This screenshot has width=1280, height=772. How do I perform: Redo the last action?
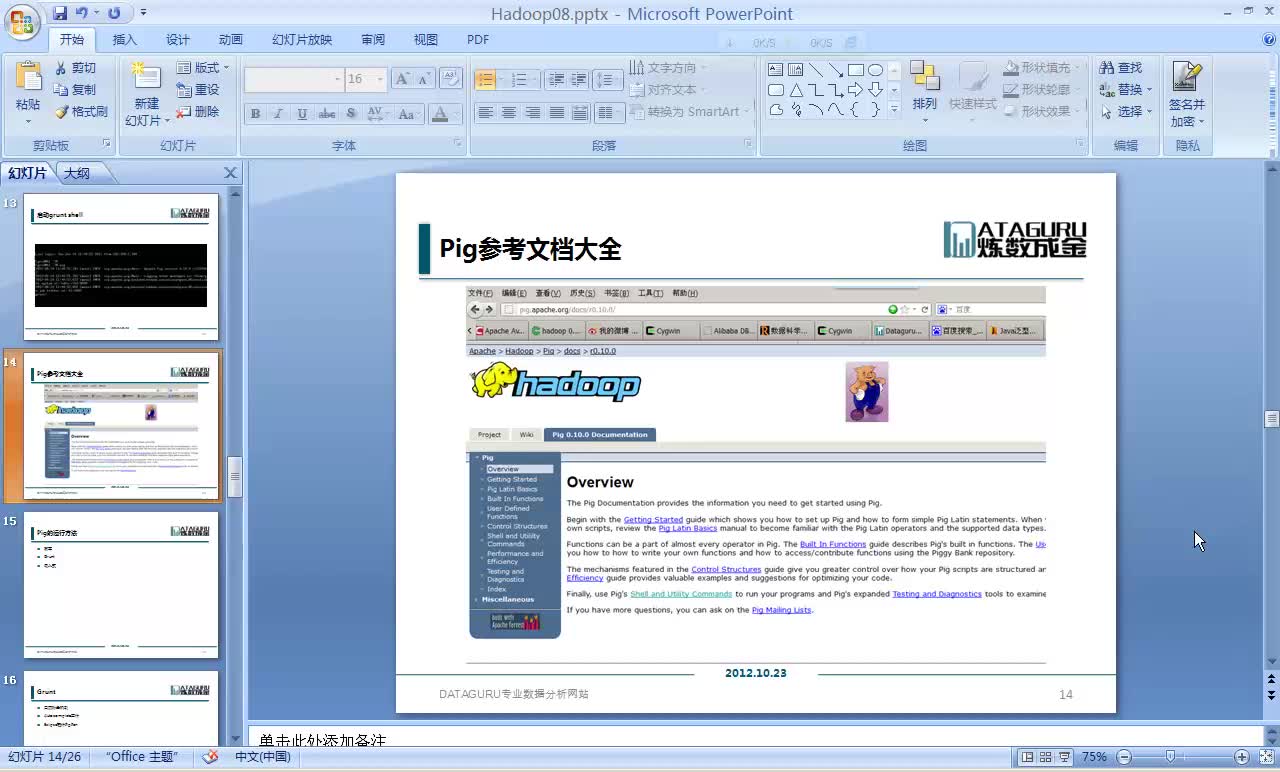[x=114, y=13]
